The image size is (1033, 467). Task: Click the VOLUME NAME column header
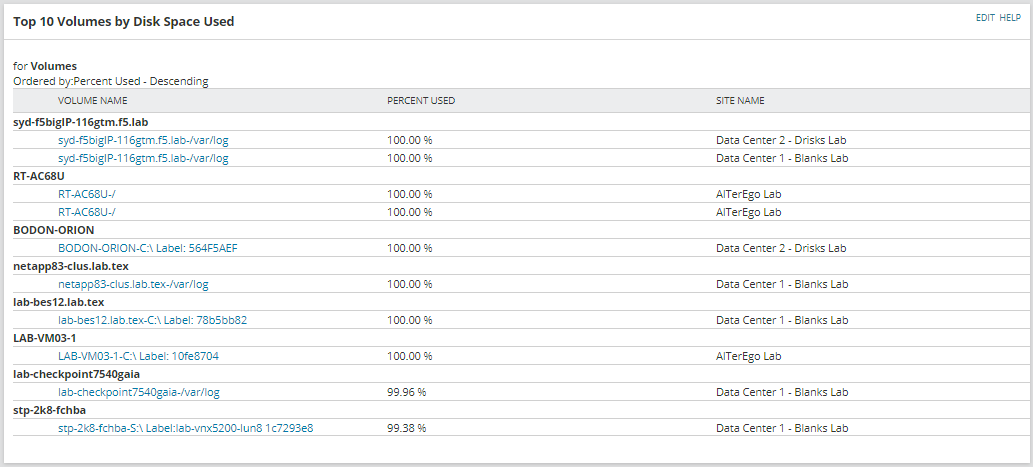coord(93,101)
